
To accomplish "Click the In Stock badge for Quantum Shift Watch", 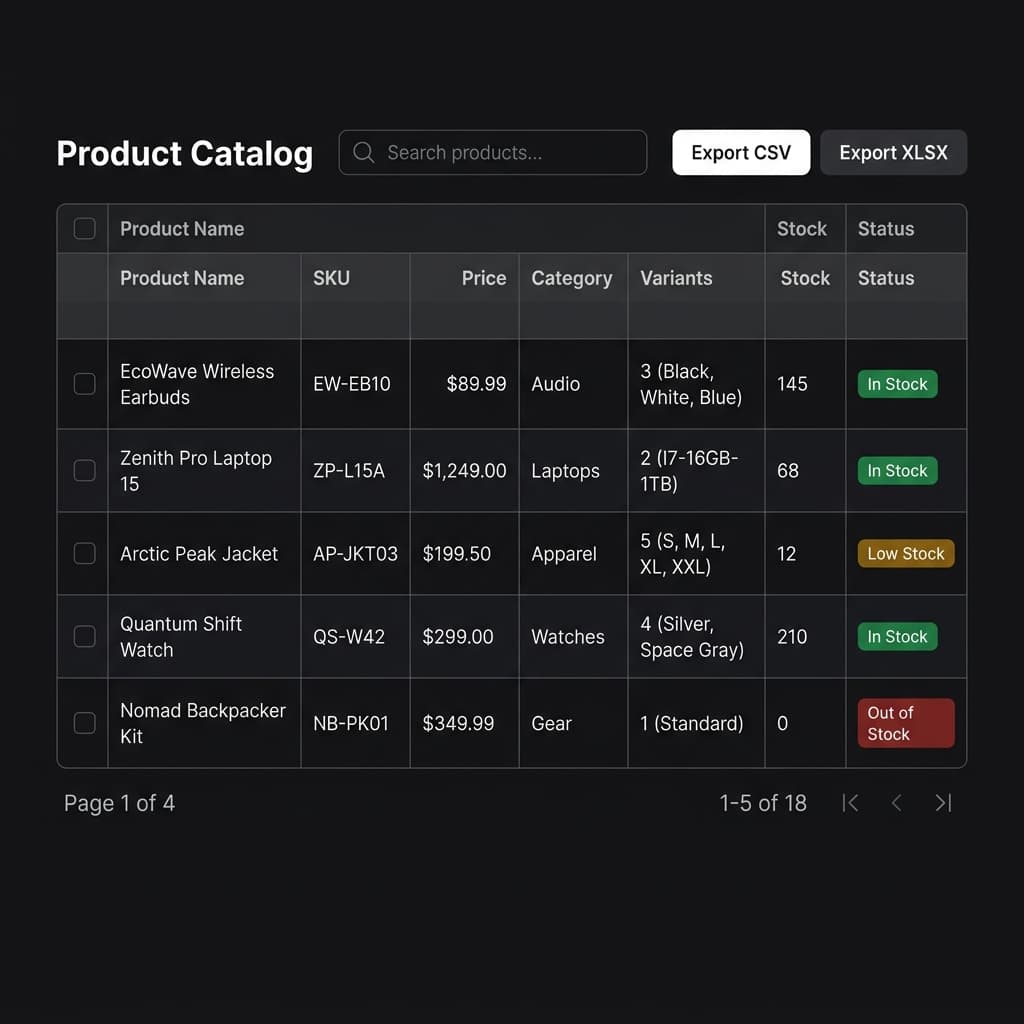I will pos(897,636).
